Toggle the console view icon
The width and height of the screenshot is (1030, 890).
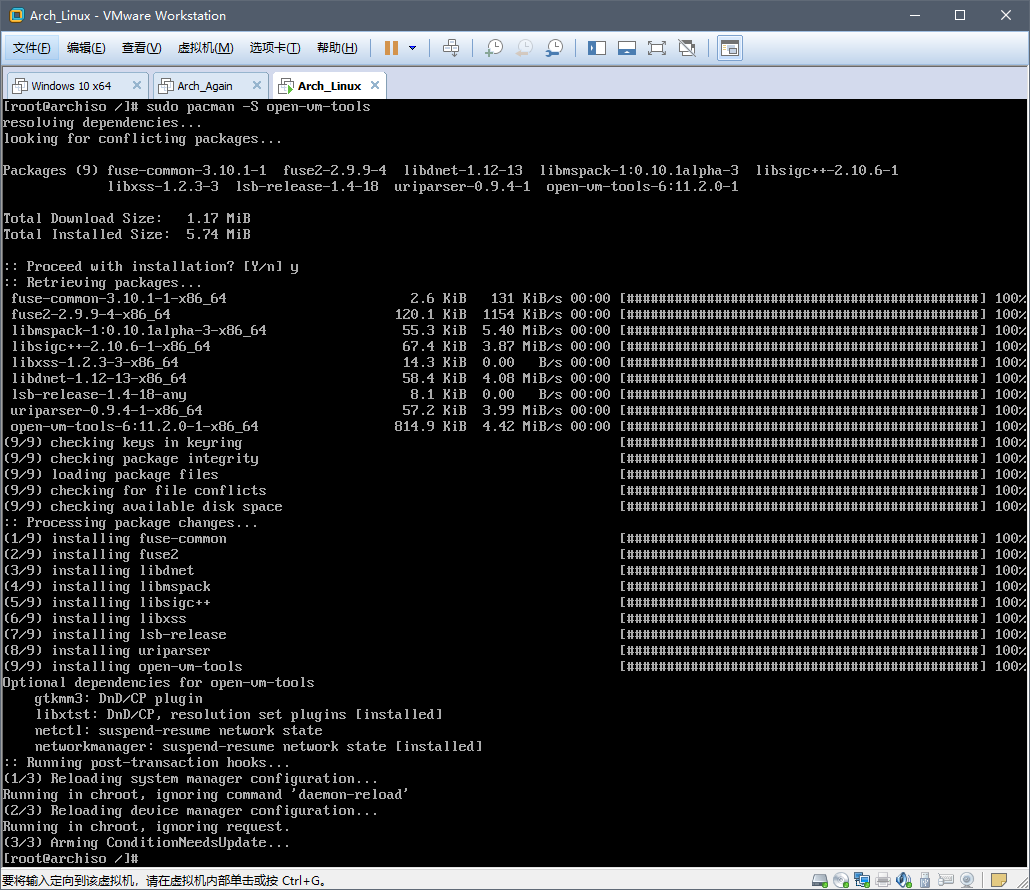(x=730, y=48)
